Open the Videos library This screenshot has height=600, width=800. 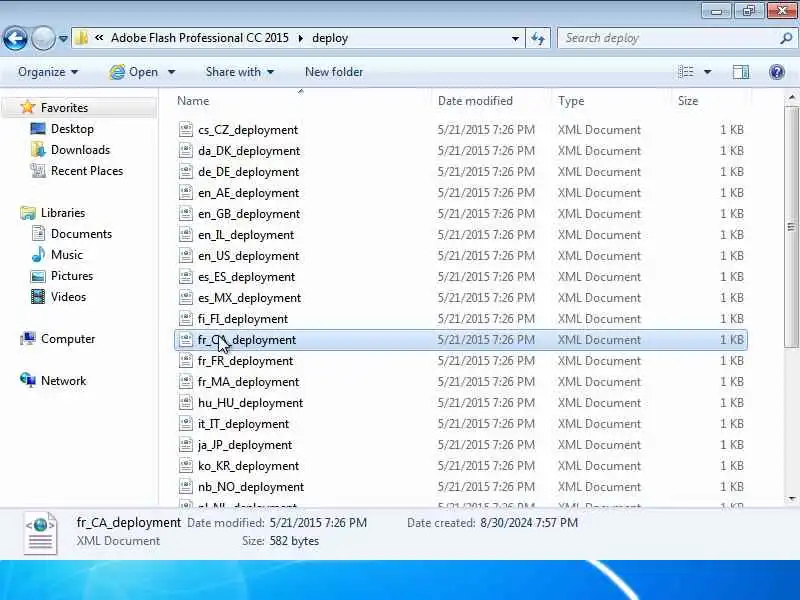[x=68, y=296]
